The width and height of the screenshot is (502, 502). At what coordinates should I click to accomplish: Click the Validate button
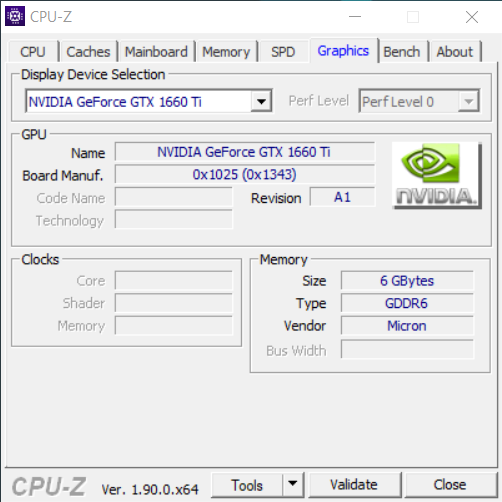click(354, 484)
